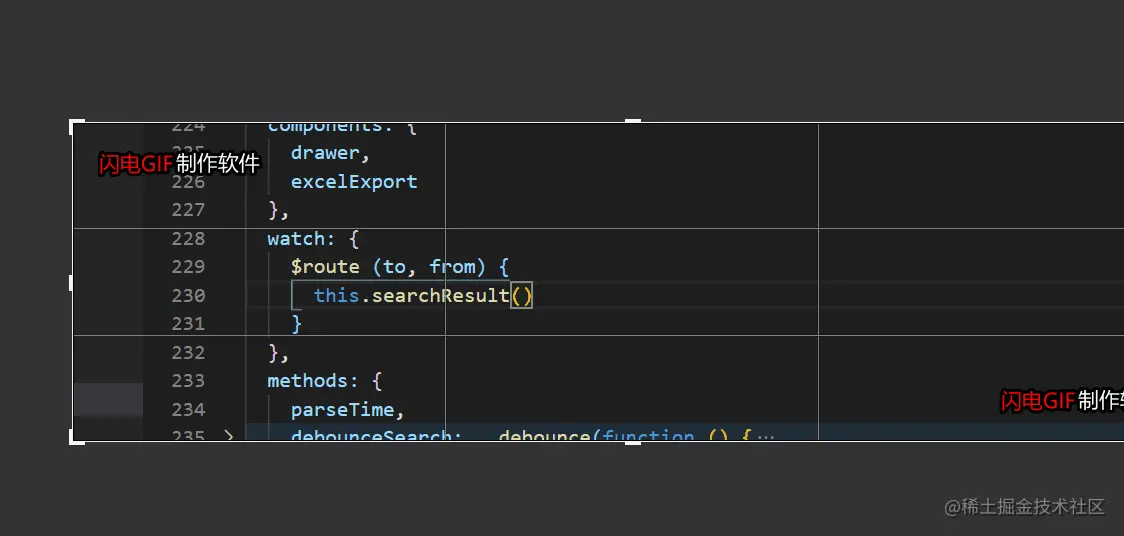Screen dimensions: 1124x536
Task: Click the bottom-center crop handle
Action: [632, 441]
